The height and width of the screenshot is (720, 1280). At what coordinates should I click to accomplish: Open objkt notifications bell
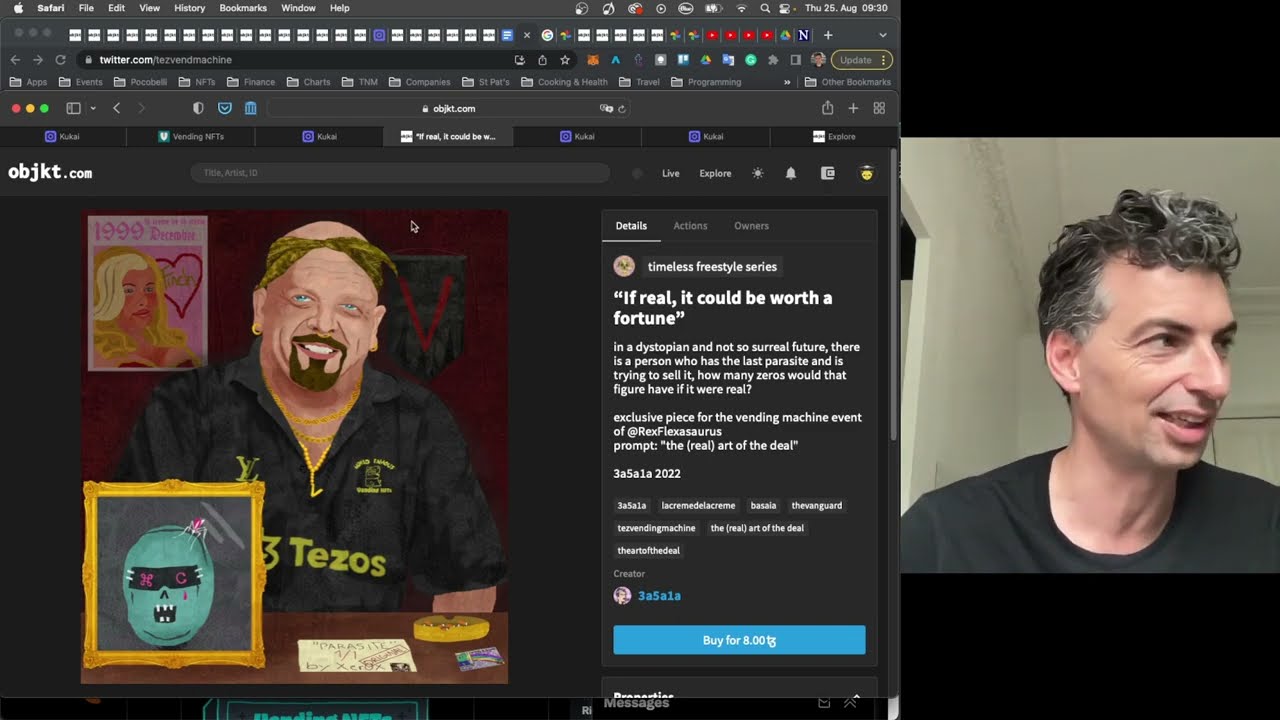tap(791, 173)
